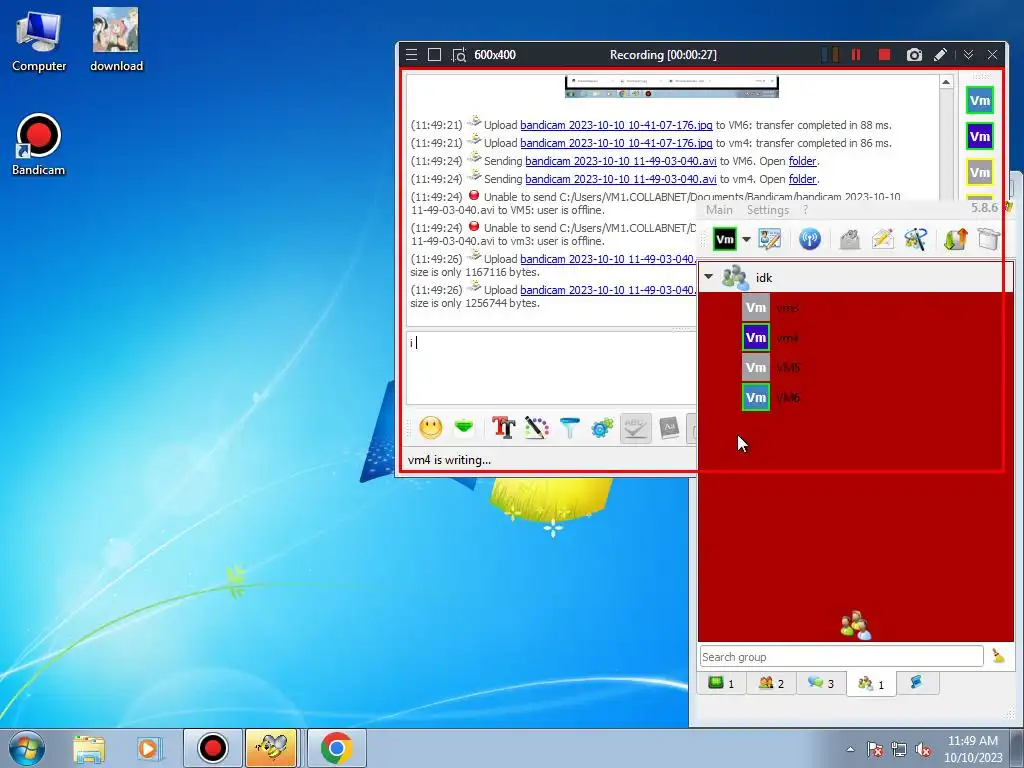The height and width of the screenshot is (768, 1024).
Task: Click the users with tools manage icon
Action: [x=916, y=239]
